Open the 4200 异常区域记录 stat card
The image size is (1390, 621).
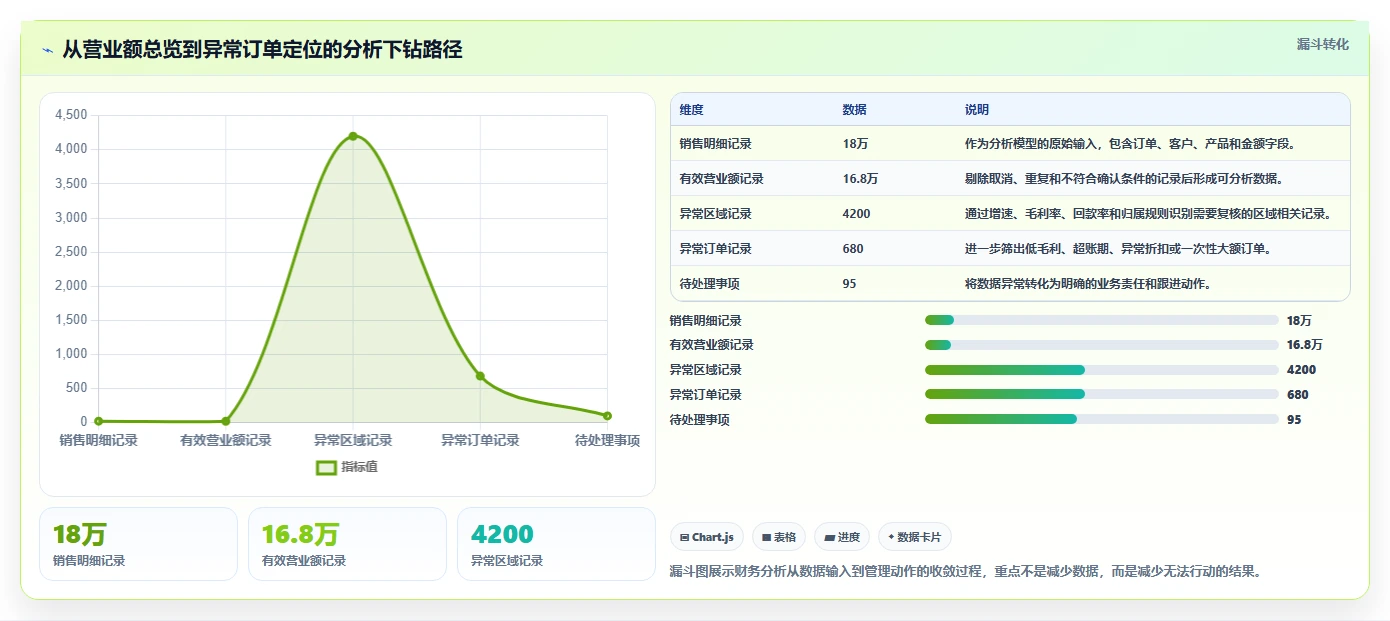pos(556,544)
